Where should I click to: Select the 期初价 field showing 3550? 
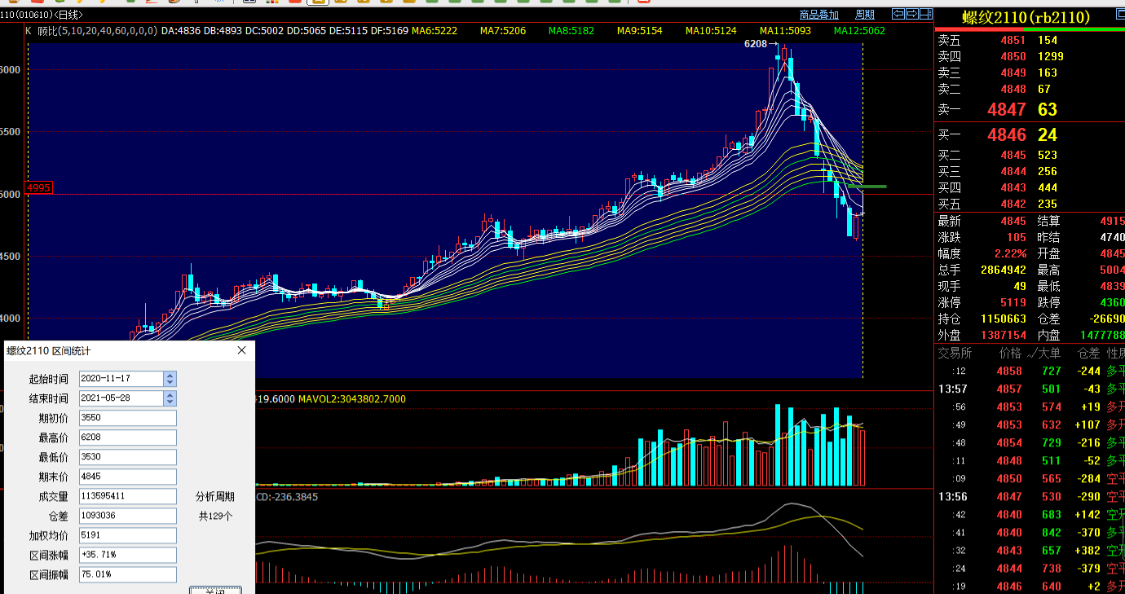click(x=128, y=418)
